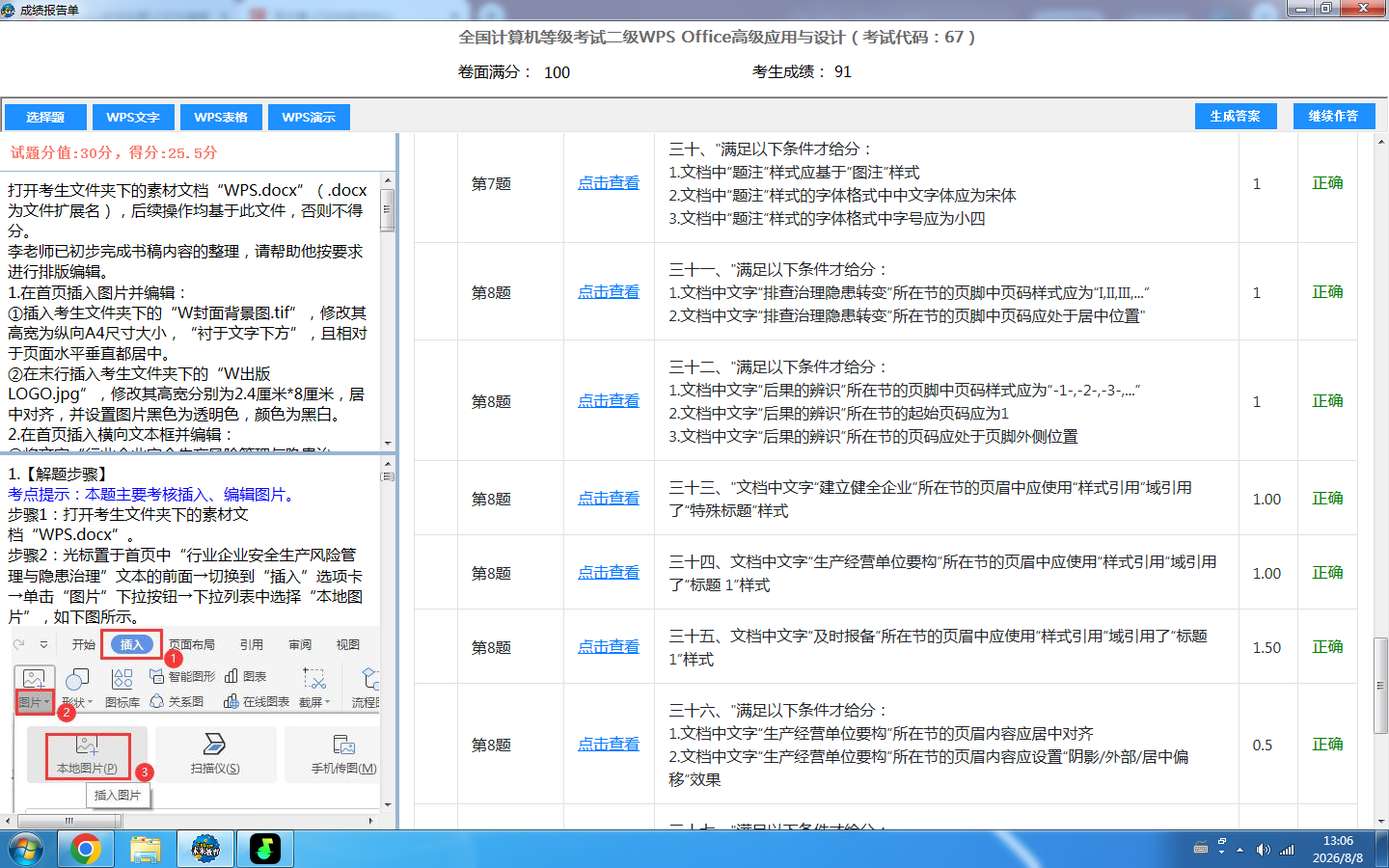Screen dimensions: 1389x868
Task: Click the 1.【解题步骤】 heading
Action: (60, 474)
